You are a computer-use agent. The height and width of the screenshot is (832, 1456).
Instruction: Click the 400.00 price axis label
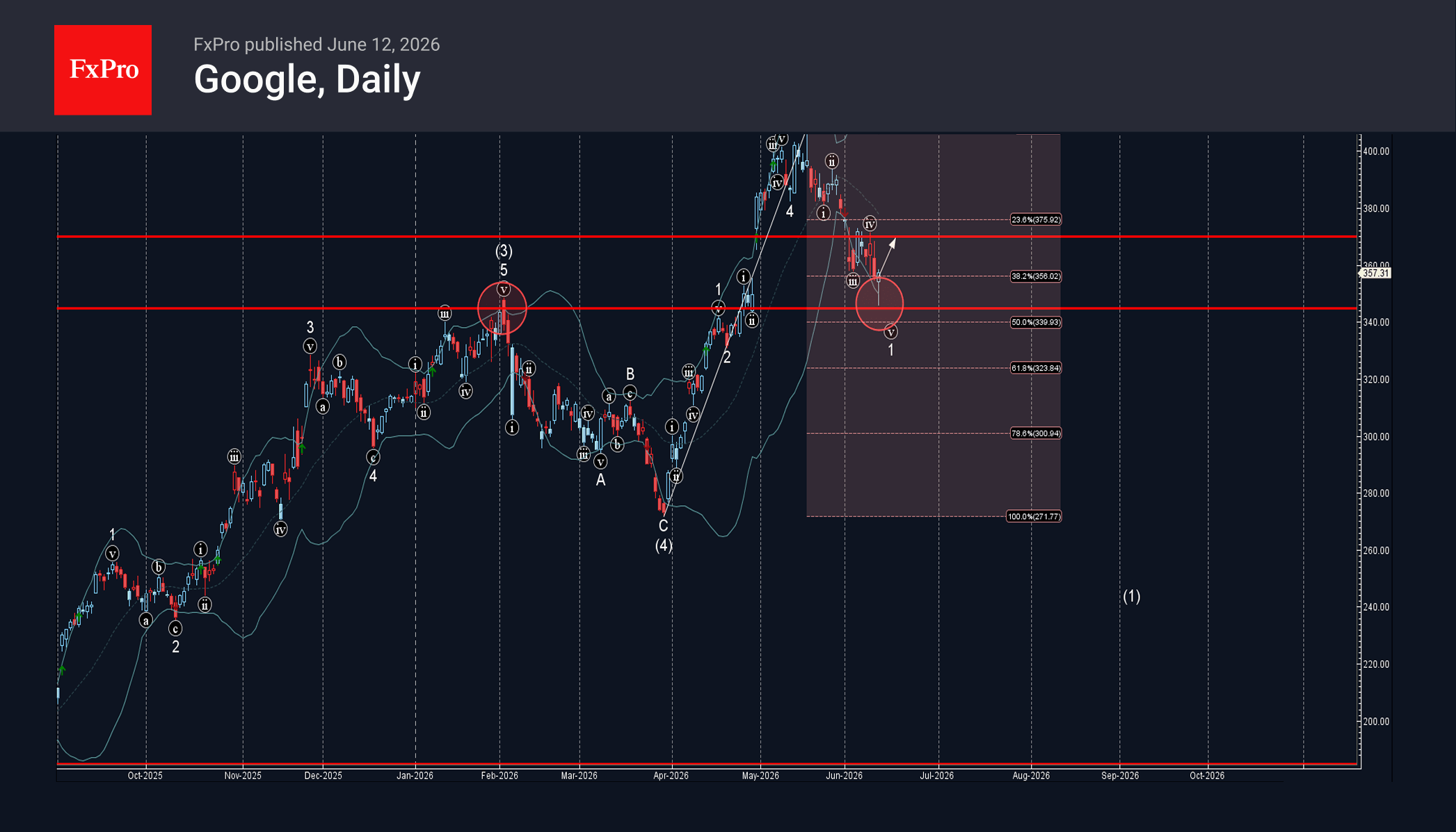1376,151
